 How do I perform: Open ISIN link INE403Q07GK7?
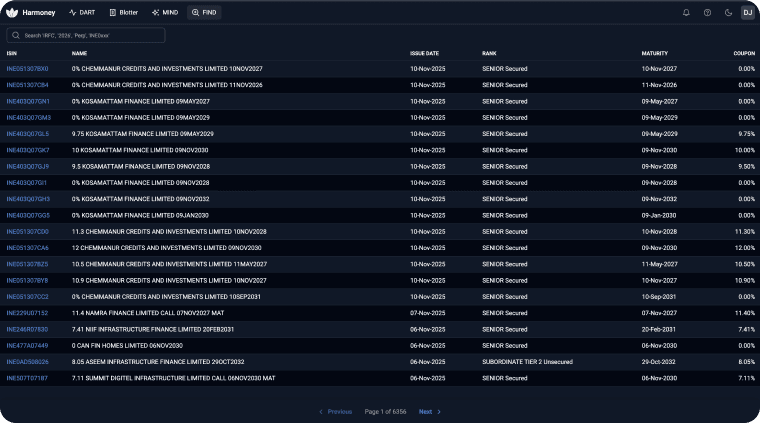[x=28, y=150]
